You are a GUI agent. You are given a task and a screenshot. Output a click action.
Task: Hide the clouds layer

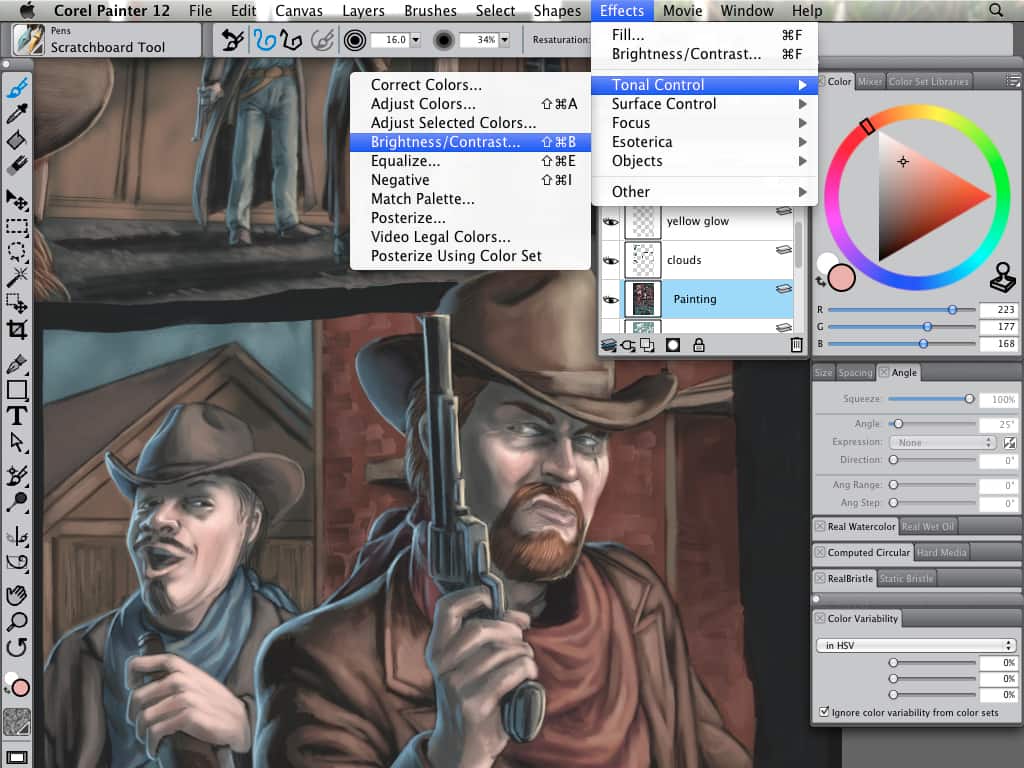(611, 261)
